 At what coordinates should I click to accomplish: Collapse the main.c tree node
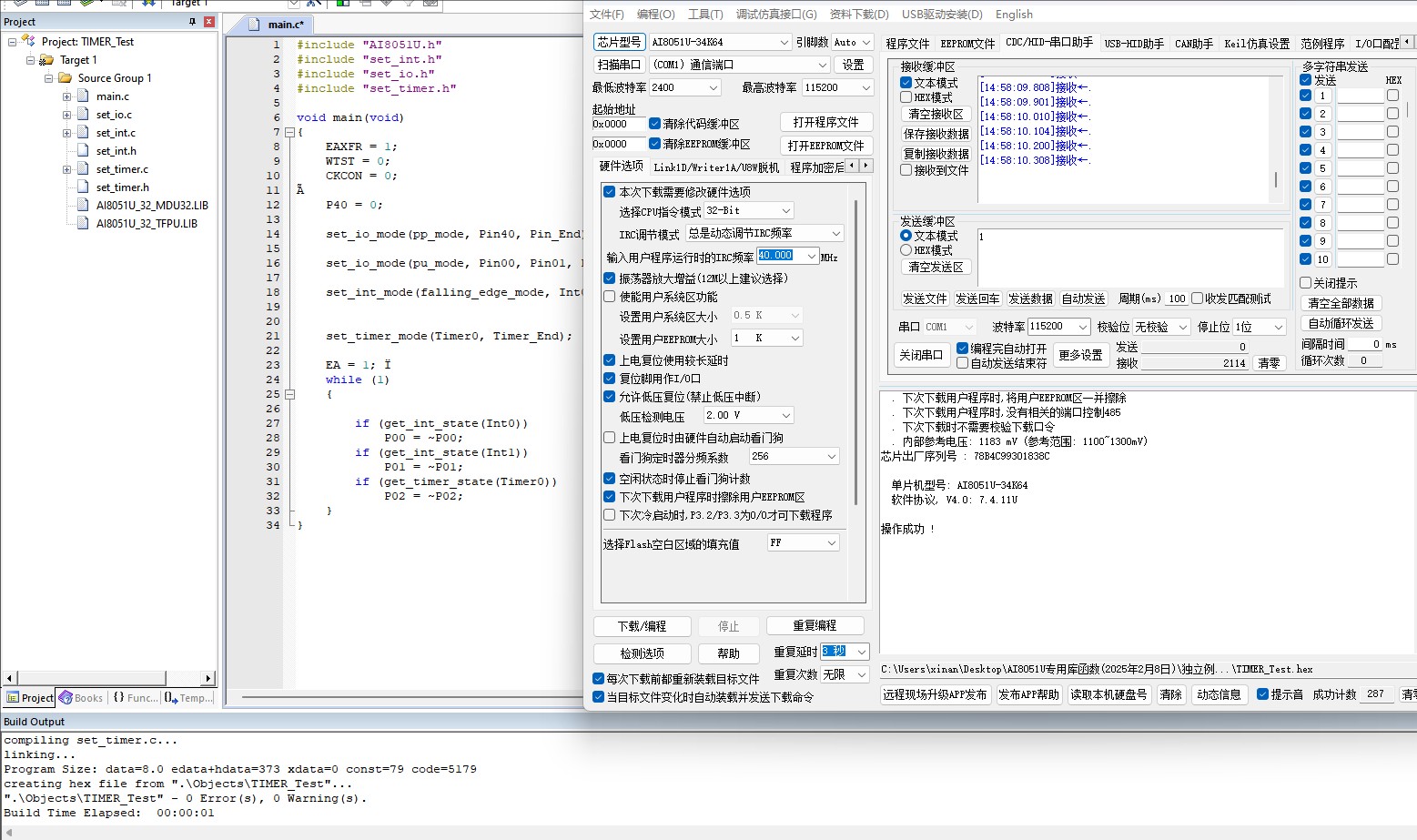point(66,96)
